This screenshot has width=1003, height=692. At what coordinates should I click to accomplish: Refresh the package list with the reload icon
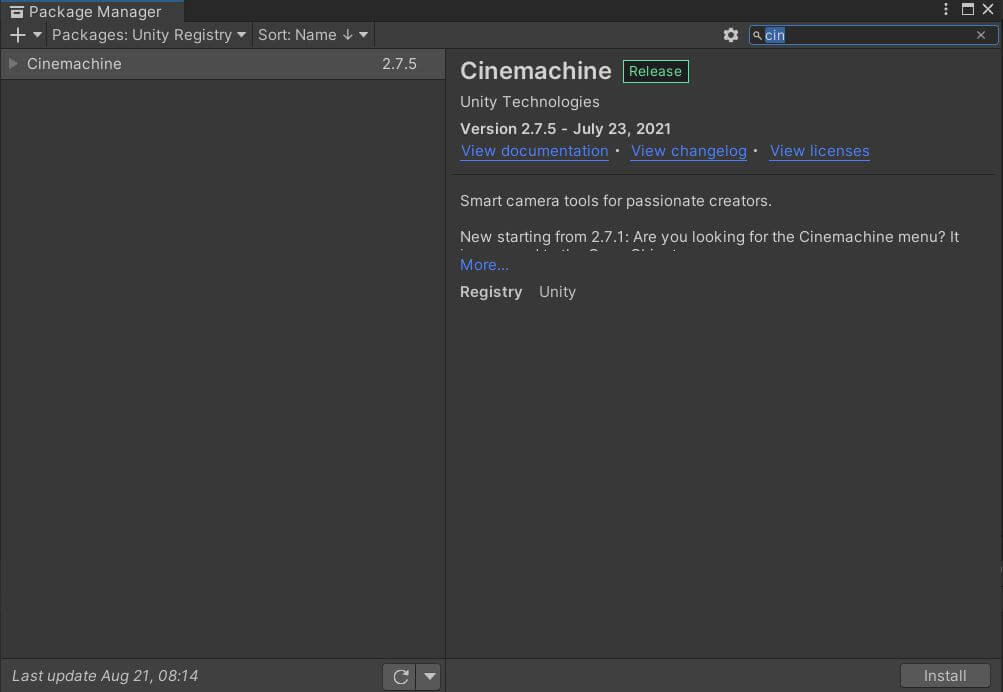[400, 677]
